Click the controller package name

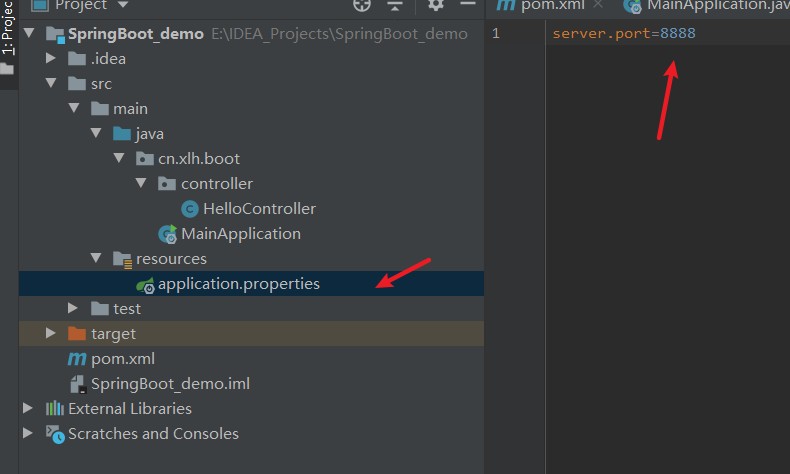tap(217, 184)
